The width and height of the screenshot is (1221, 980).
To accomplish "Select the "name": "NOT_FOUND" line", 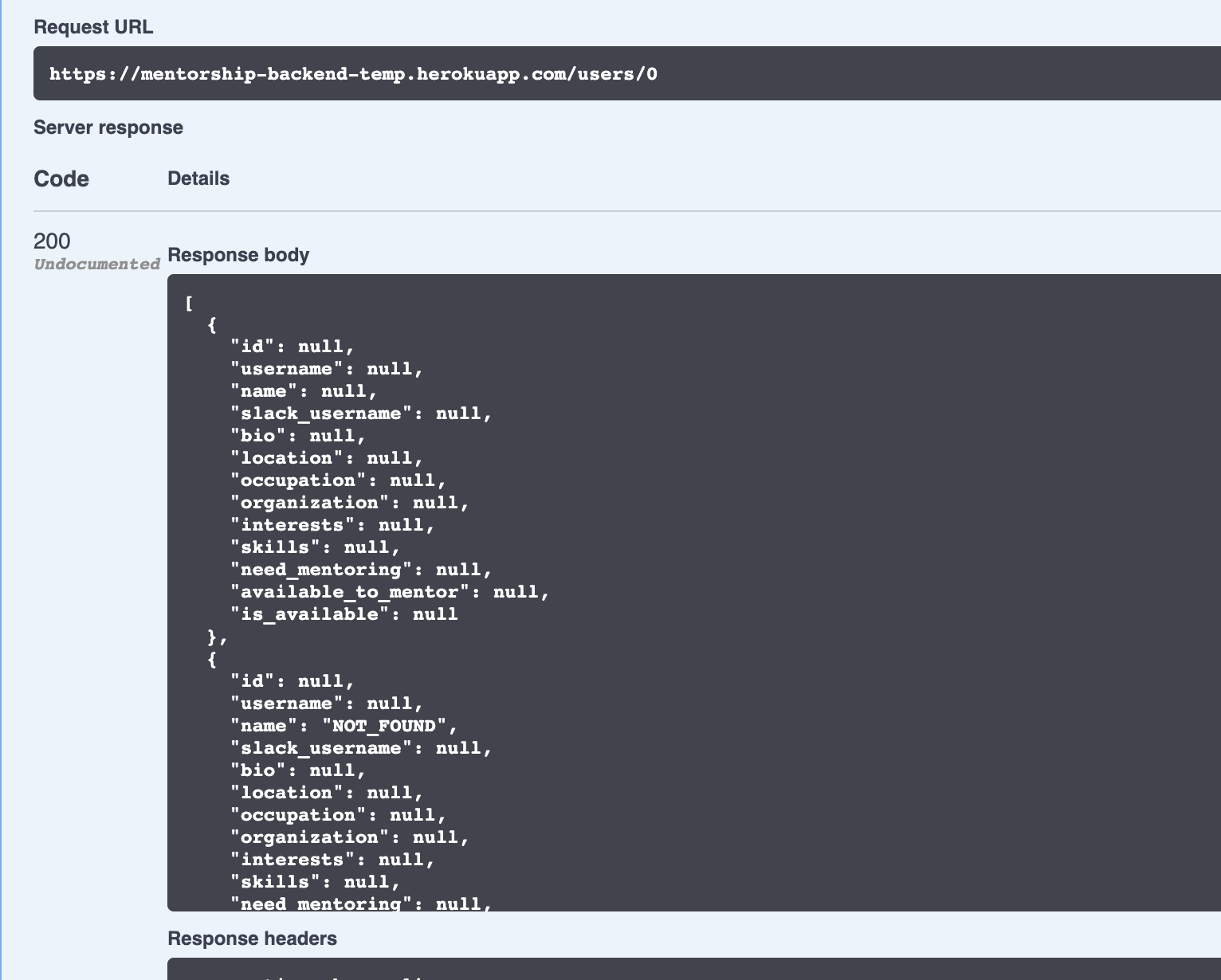I will coord(344,726).
